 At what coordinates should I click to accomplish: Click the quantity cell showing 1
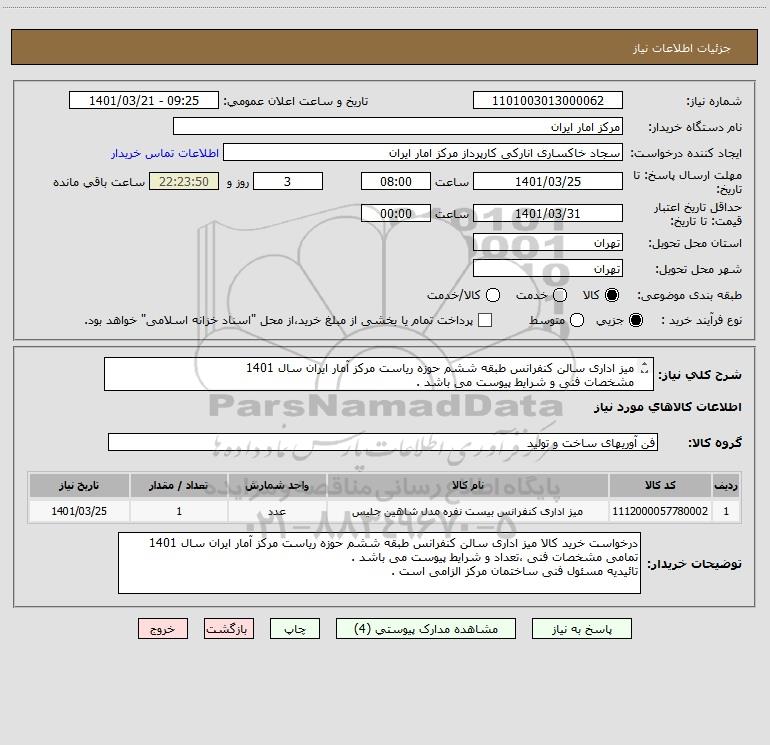[x=179, y=511]
